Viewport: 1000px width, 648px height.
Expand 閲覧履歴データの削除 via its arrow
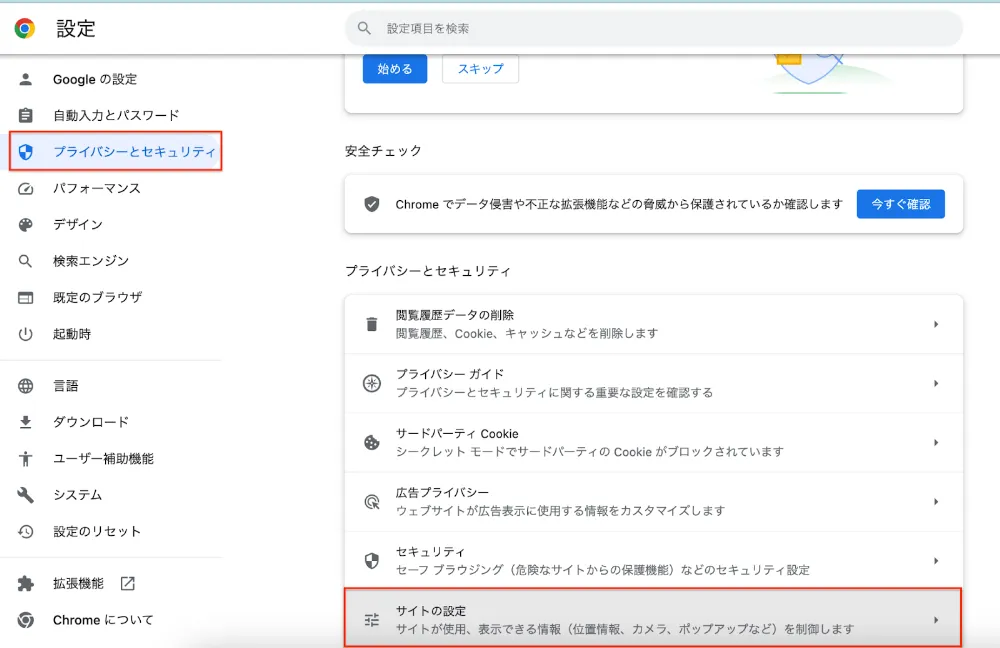click(x=936, y=324)
